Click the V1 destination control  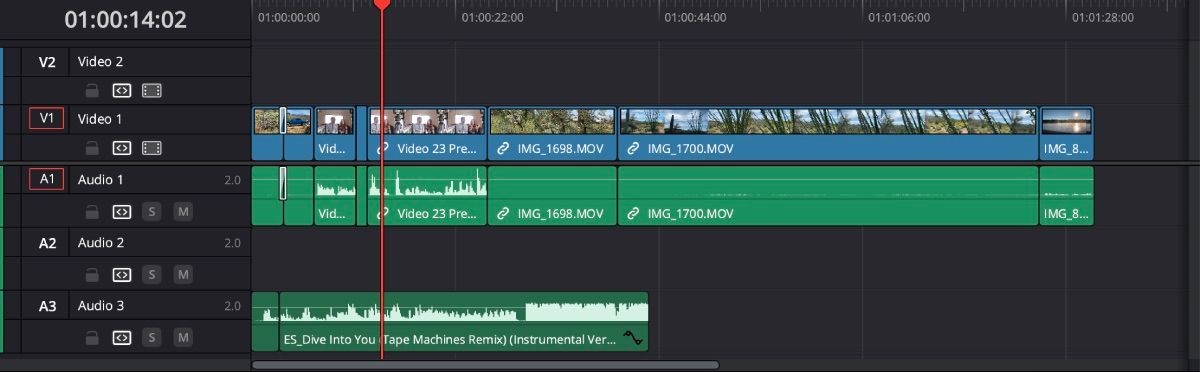coord(47,119)
